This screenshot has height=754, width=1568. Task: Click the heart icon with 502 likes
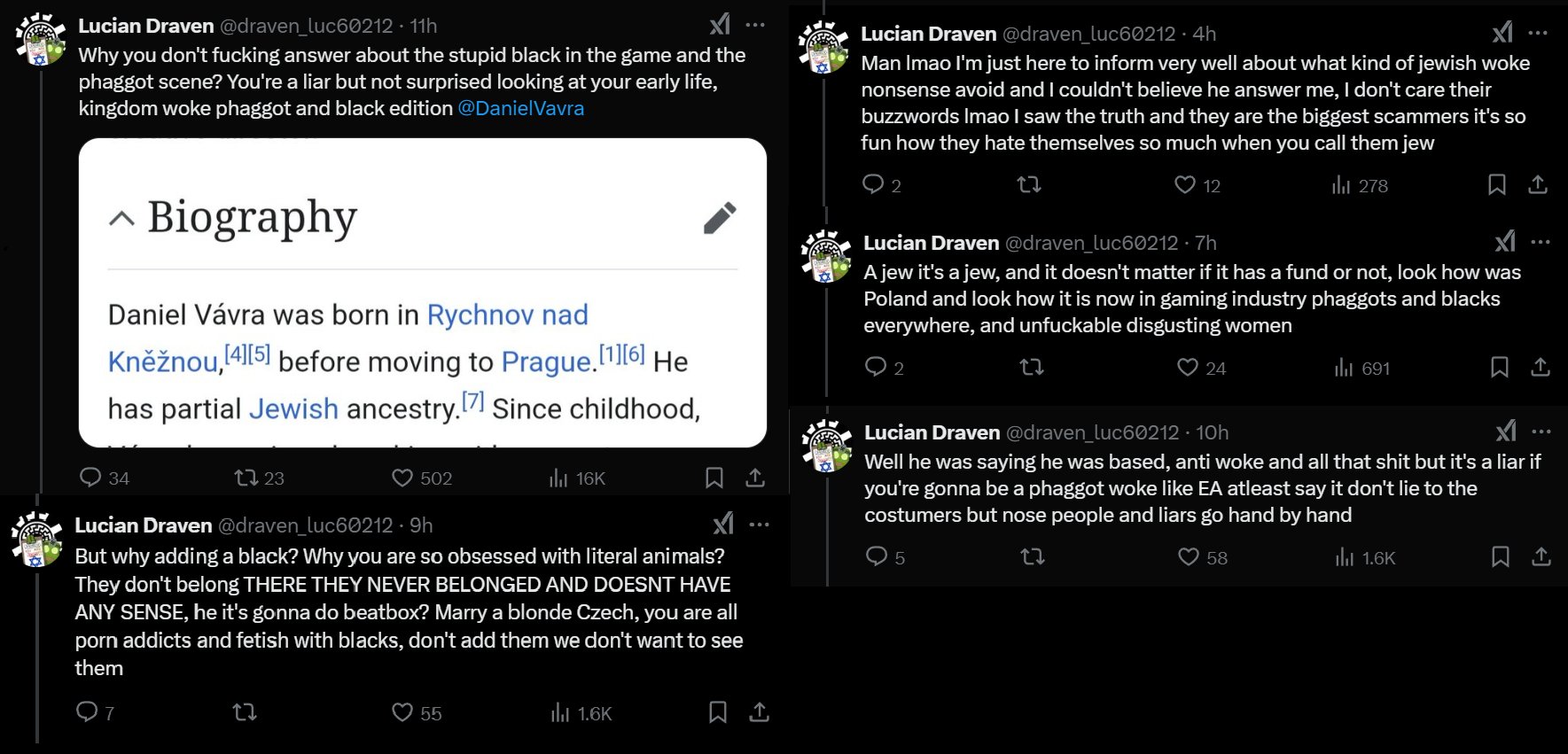click(402, 478)
